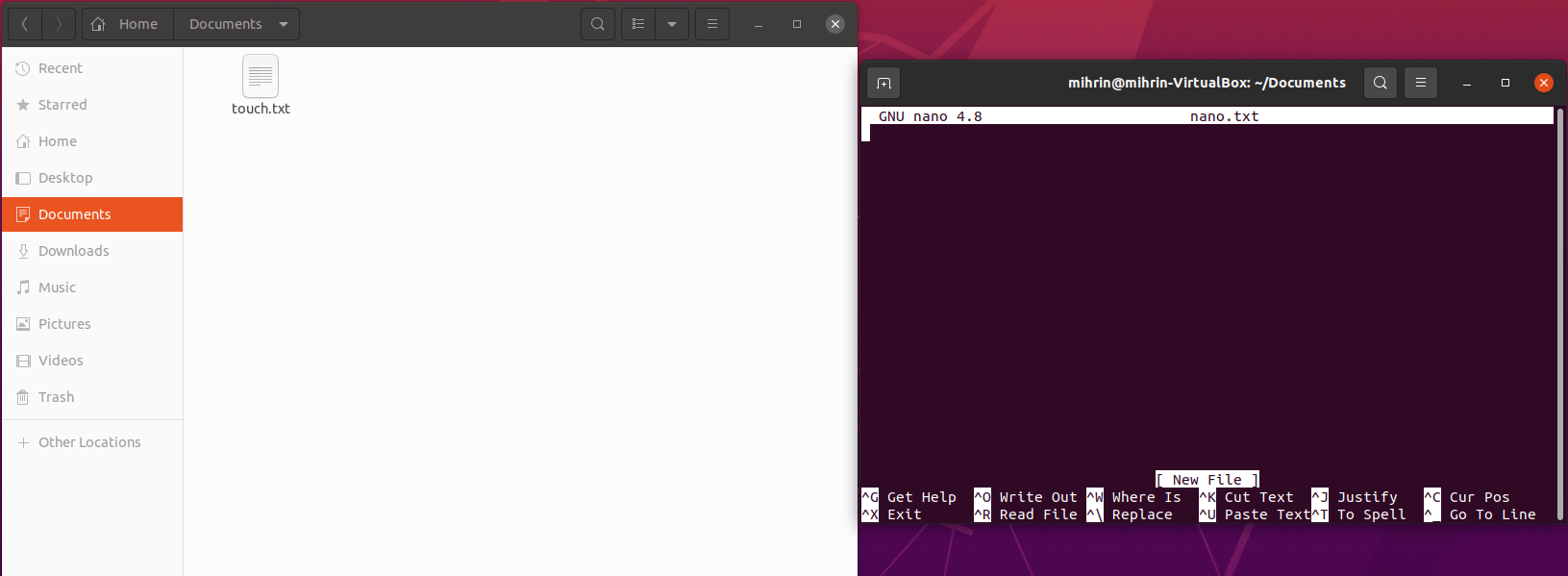Click the terminal search icon
The height and width of the screenshot is (576, 1568).
point(1380,83)
